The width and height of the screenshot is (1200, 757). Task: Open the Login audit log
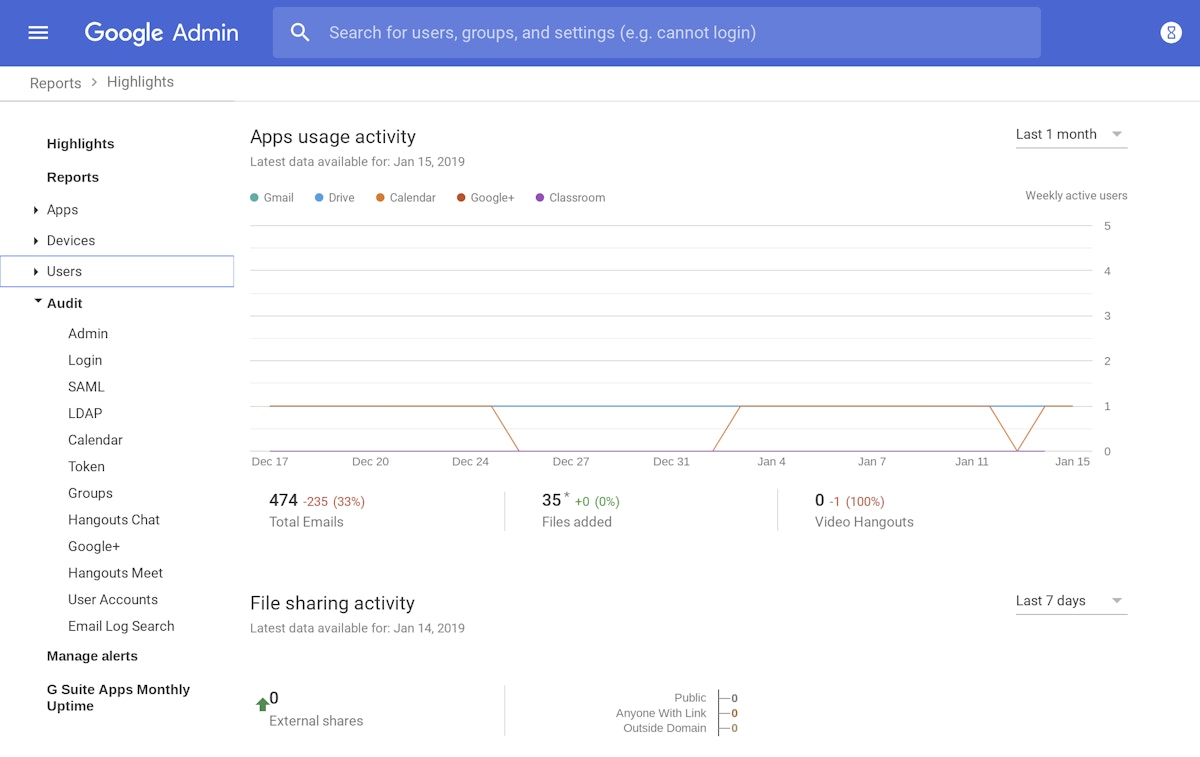[85, 360]
